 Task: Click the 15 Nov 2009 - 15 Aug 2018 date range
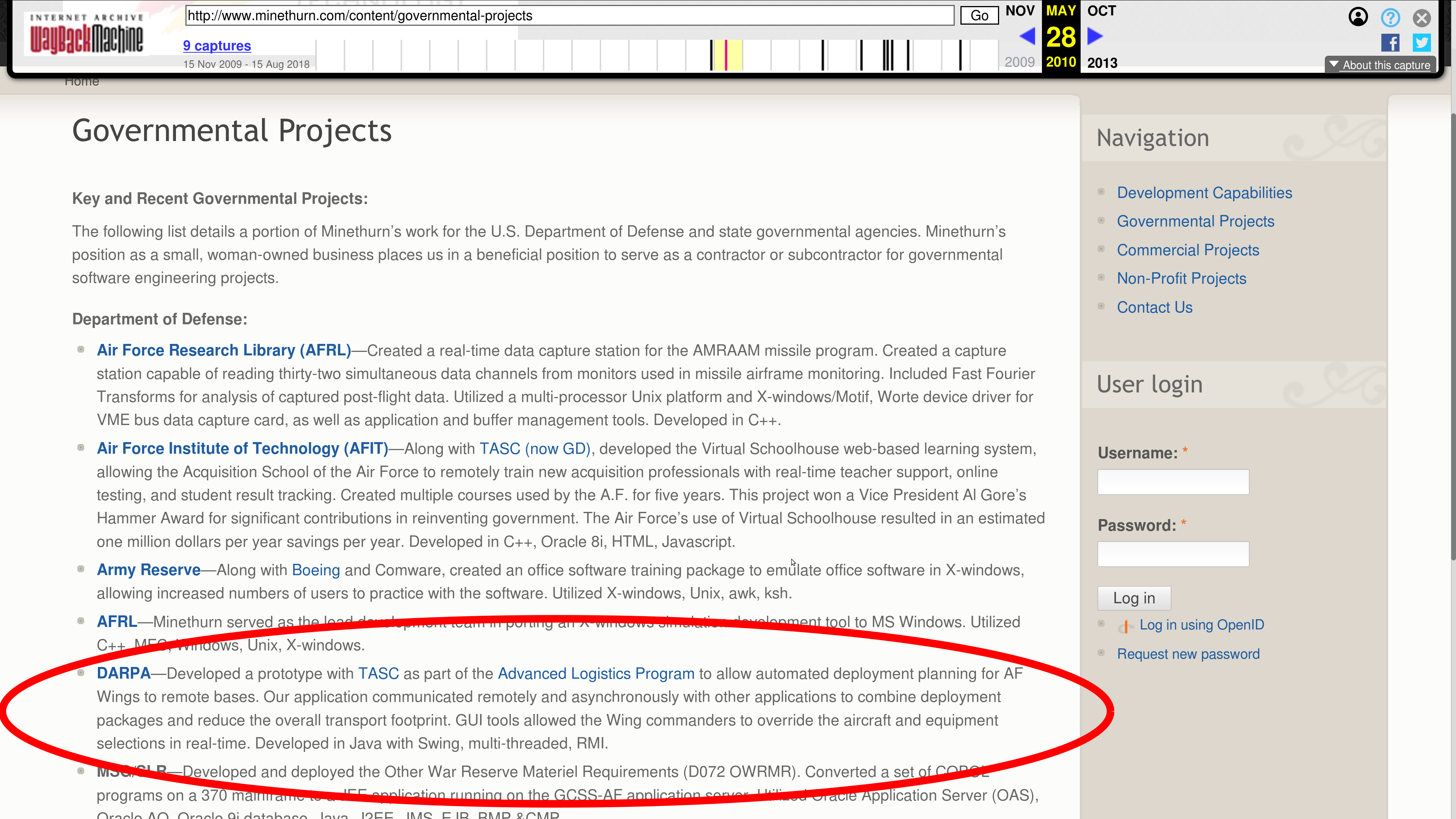tap(246, 64)
